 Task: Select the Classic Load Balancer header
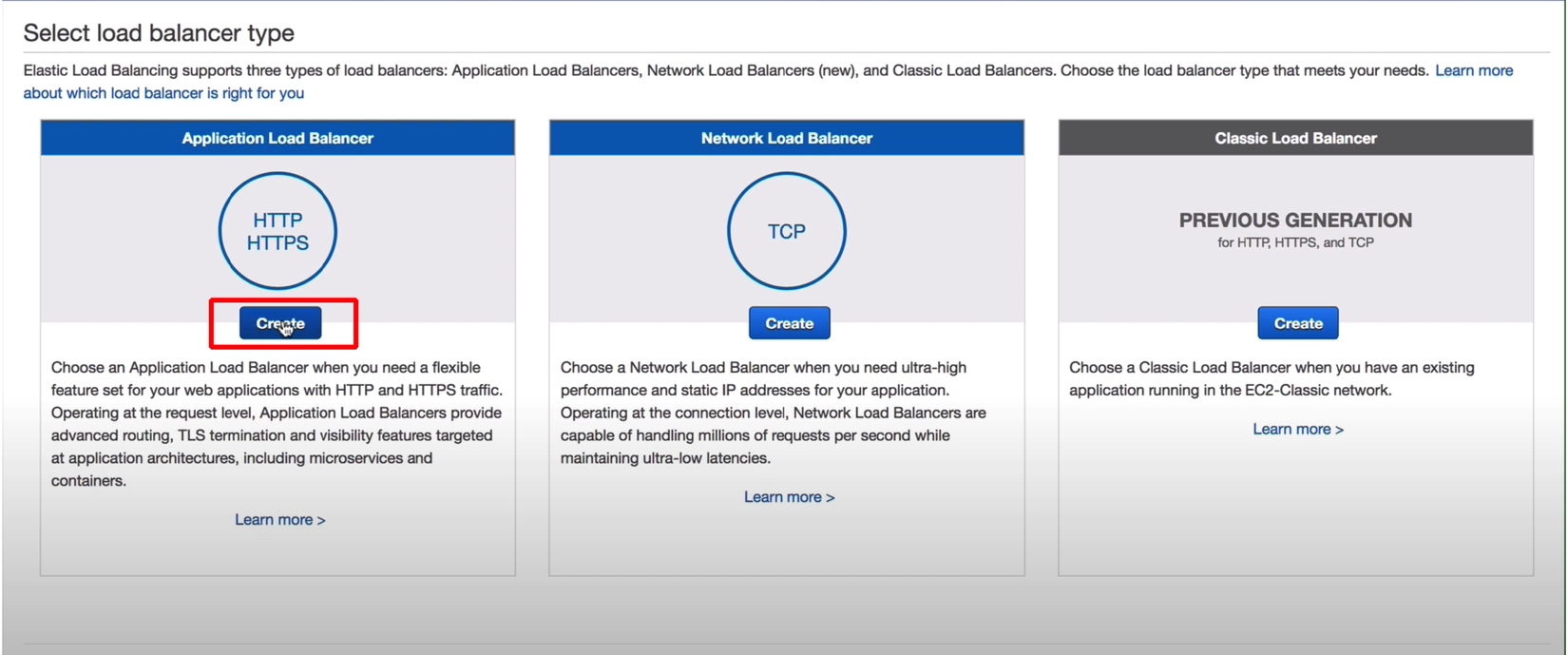1296,138
